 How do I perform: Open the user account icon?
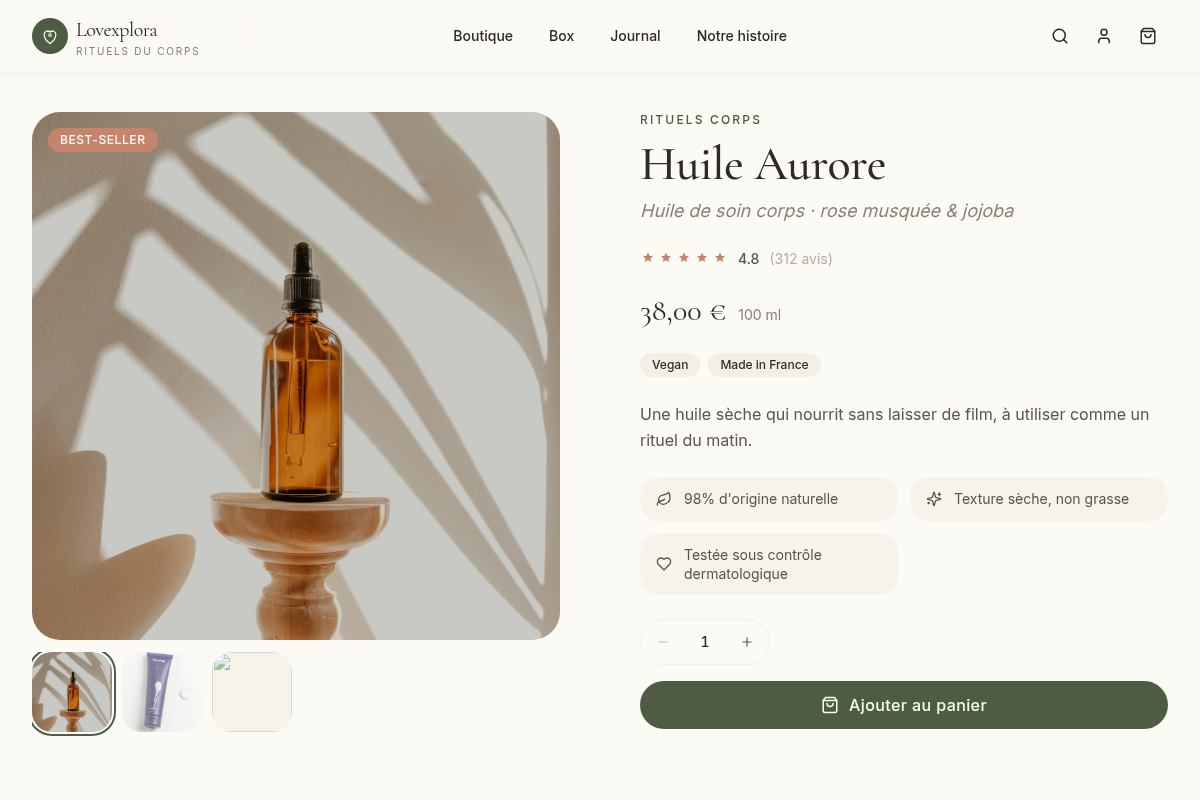1104,36
